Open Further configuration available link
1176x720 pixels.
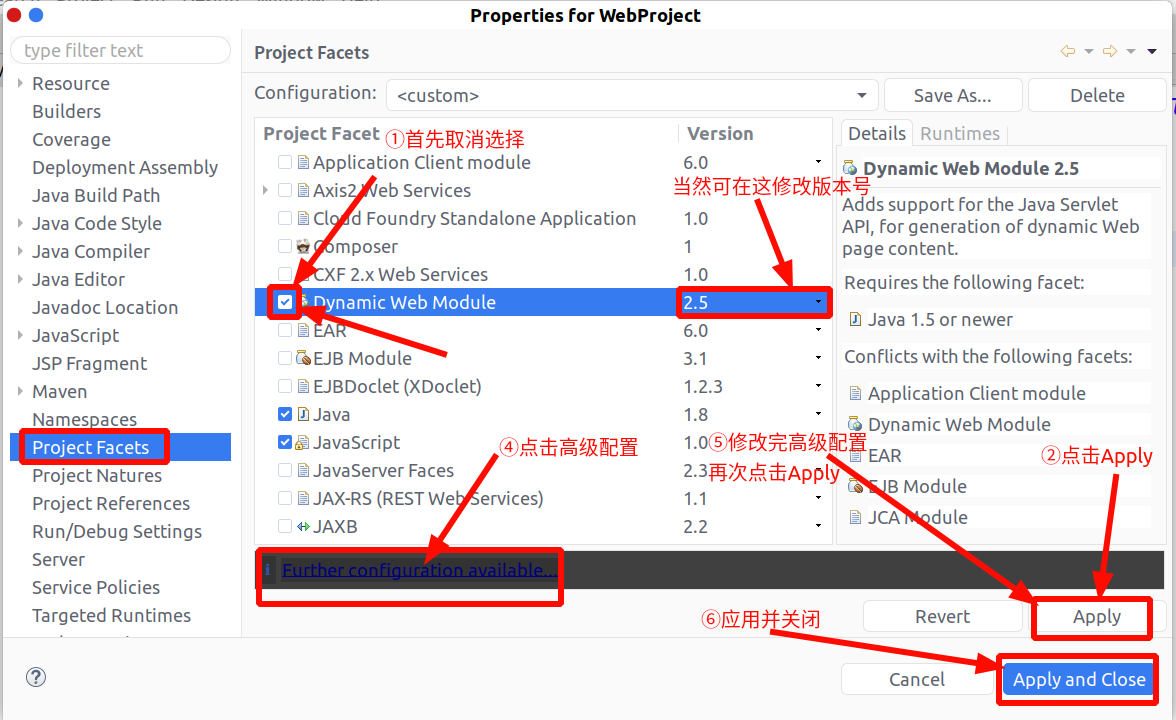click(x=420, y=570)
